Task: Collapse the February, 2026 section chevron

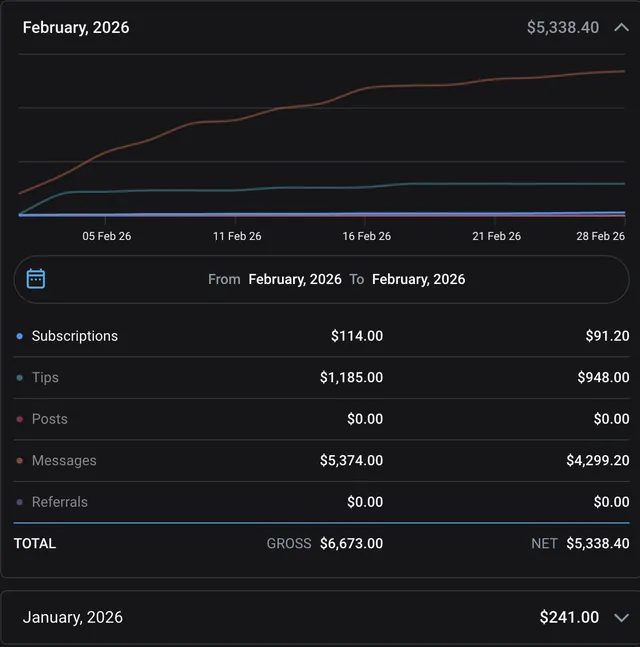Action: point(621,28)
